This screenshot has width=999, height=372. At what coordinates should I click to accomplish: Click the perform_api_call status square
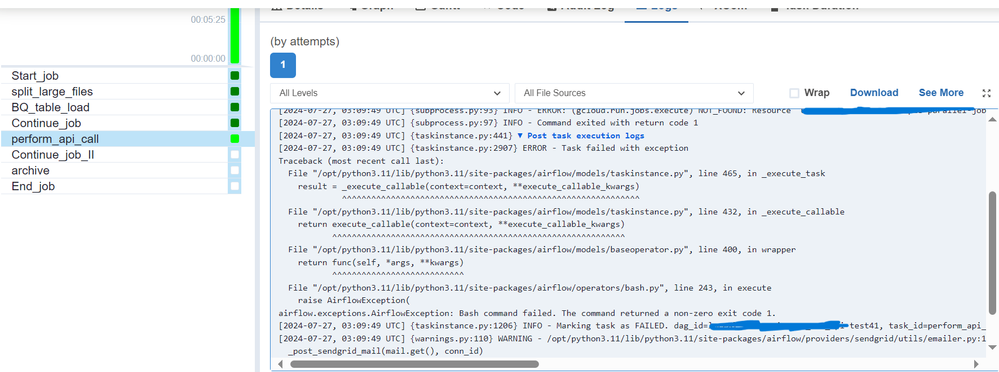click(x=234, y=139)
